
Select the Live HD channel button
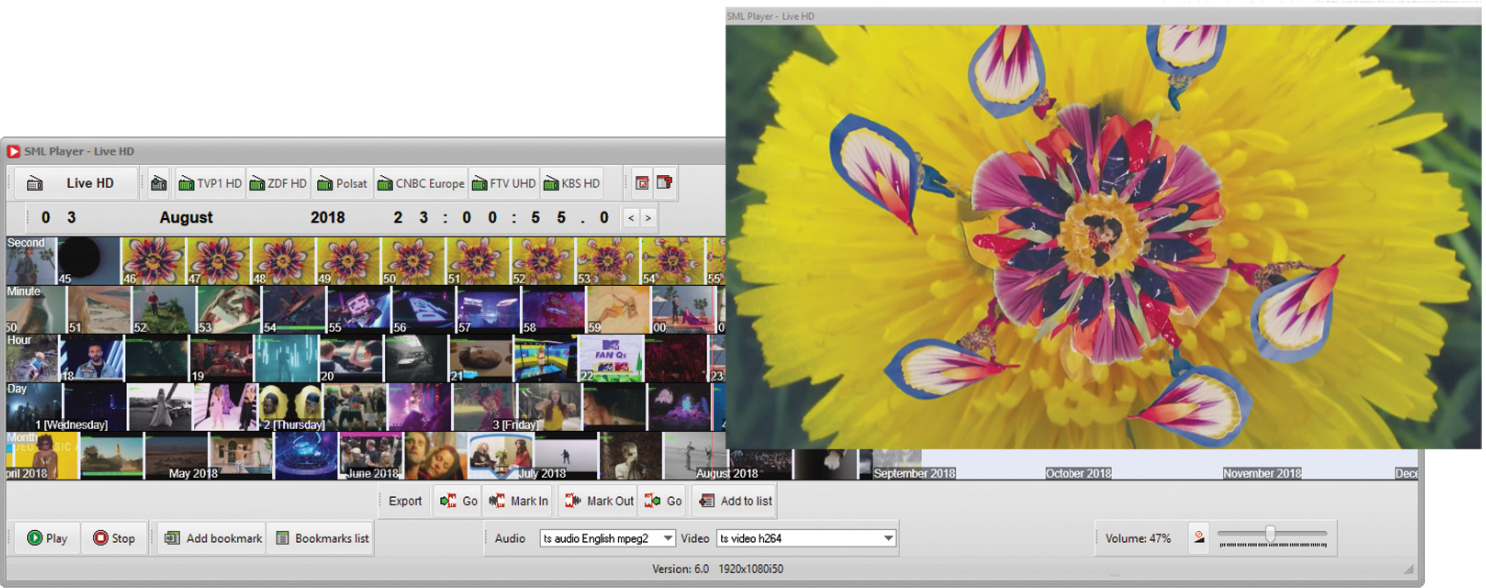click(76, 184)
